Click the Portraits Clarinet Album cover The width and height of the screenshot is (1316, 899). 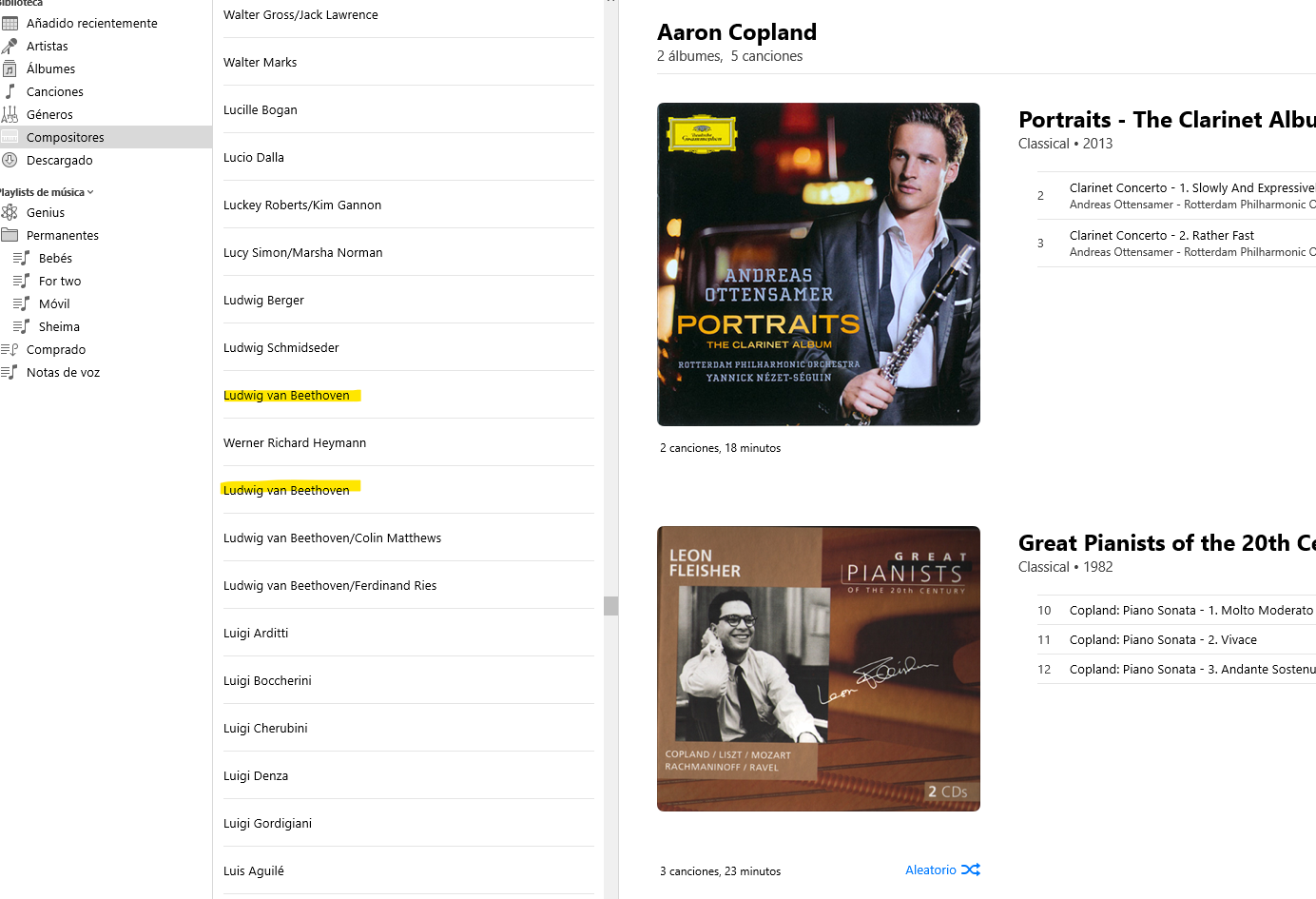tap(818, 264)
